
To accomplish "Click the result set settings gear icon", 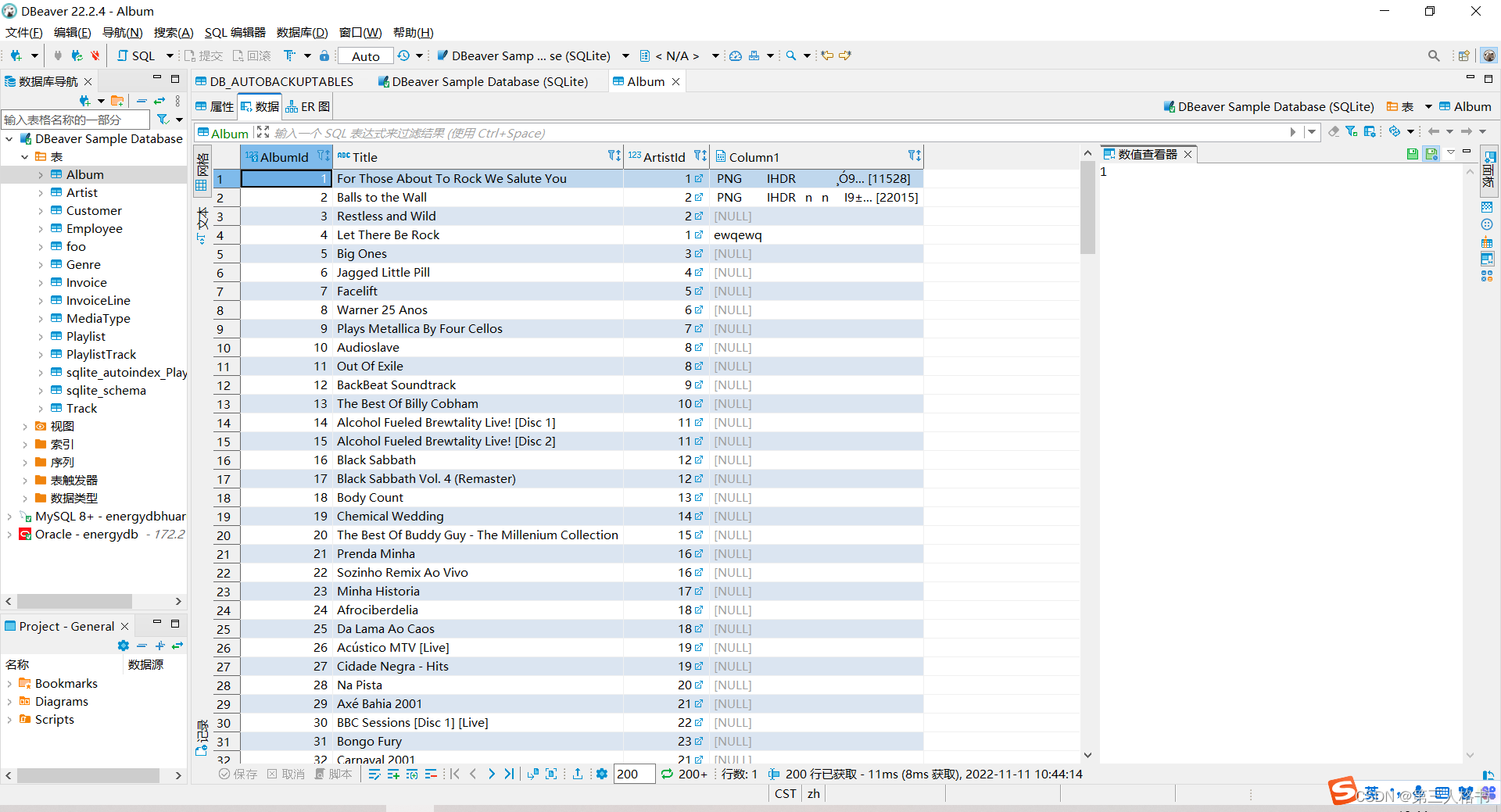I will click(601, 774).
